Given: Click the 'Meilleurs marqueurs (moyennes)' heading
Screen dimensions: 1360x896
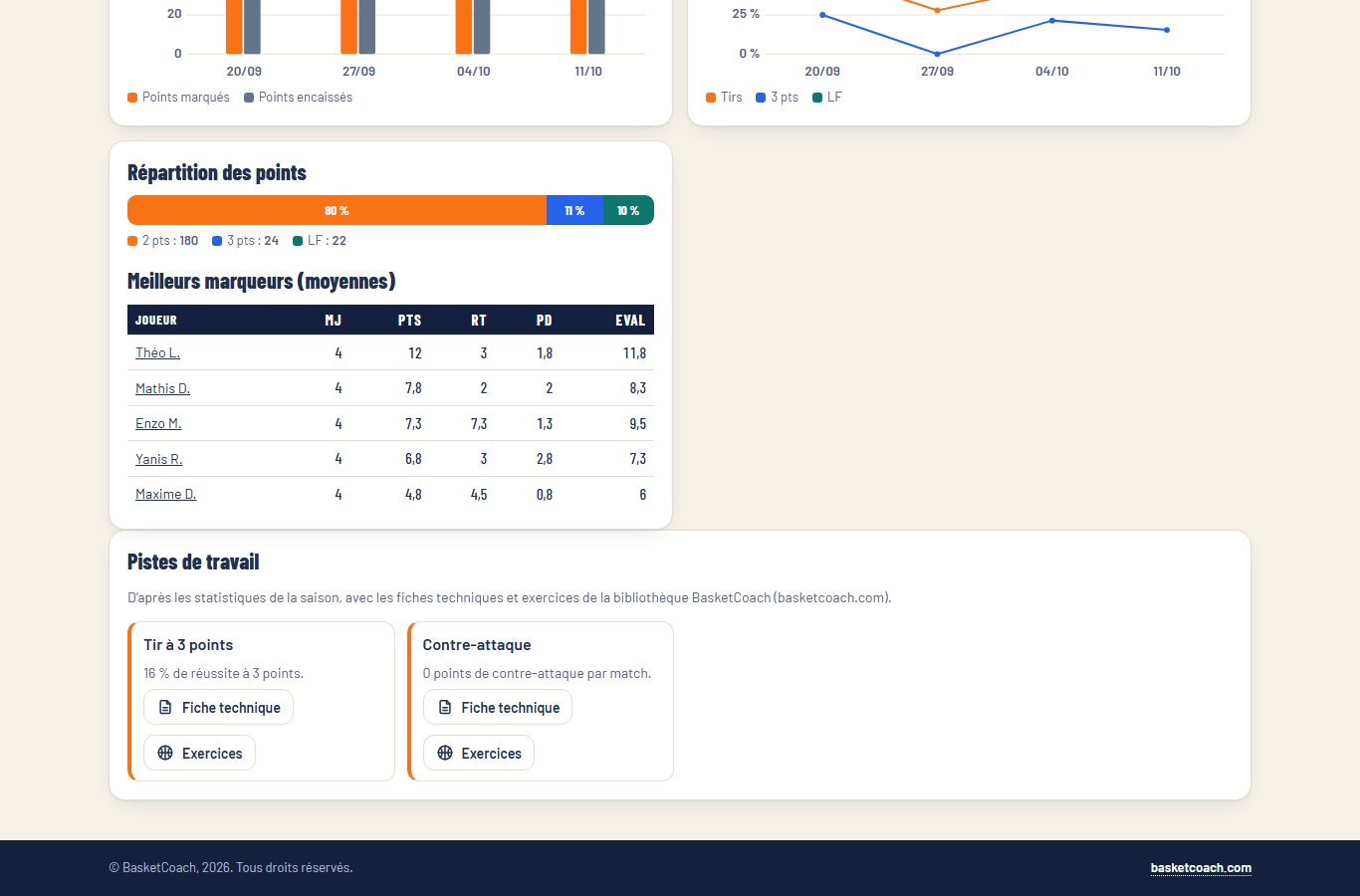Looking at the screenshot, I should click(x=262, y=281).
